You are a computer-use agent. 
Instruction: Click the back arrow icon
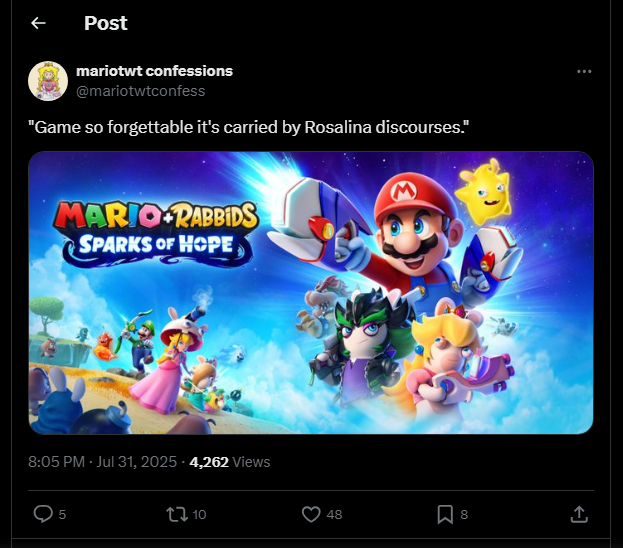(38, 23)
